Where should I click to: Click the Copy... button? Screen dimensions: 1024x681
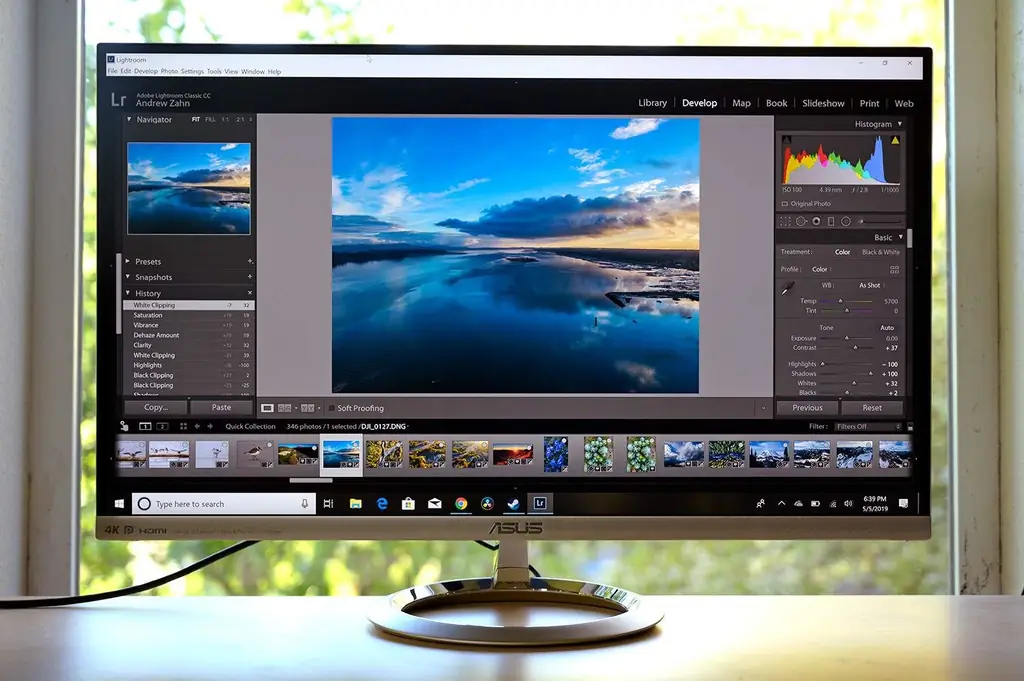155,407
